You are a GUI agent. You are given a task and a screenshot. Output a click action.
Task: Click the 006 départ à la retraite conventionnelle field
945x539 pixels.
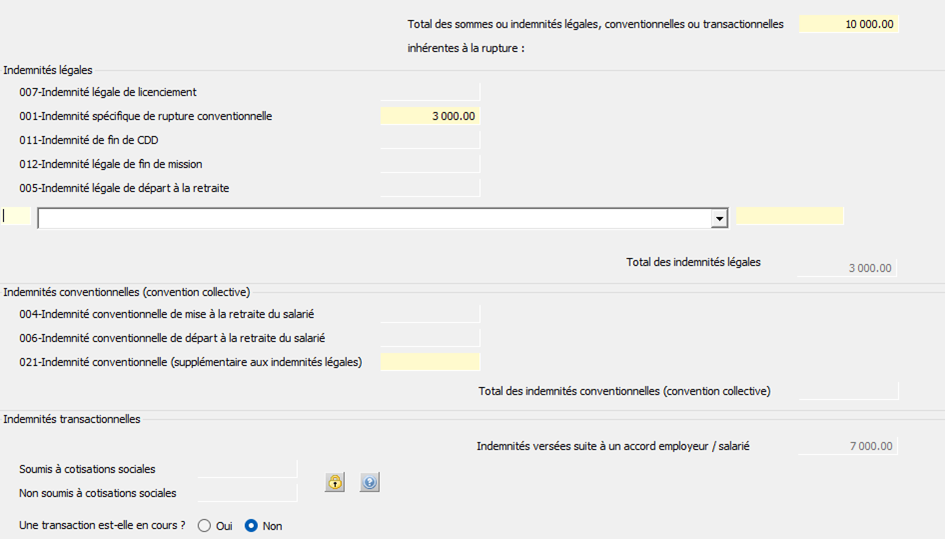pyautogui.click(x=430, y=338)
